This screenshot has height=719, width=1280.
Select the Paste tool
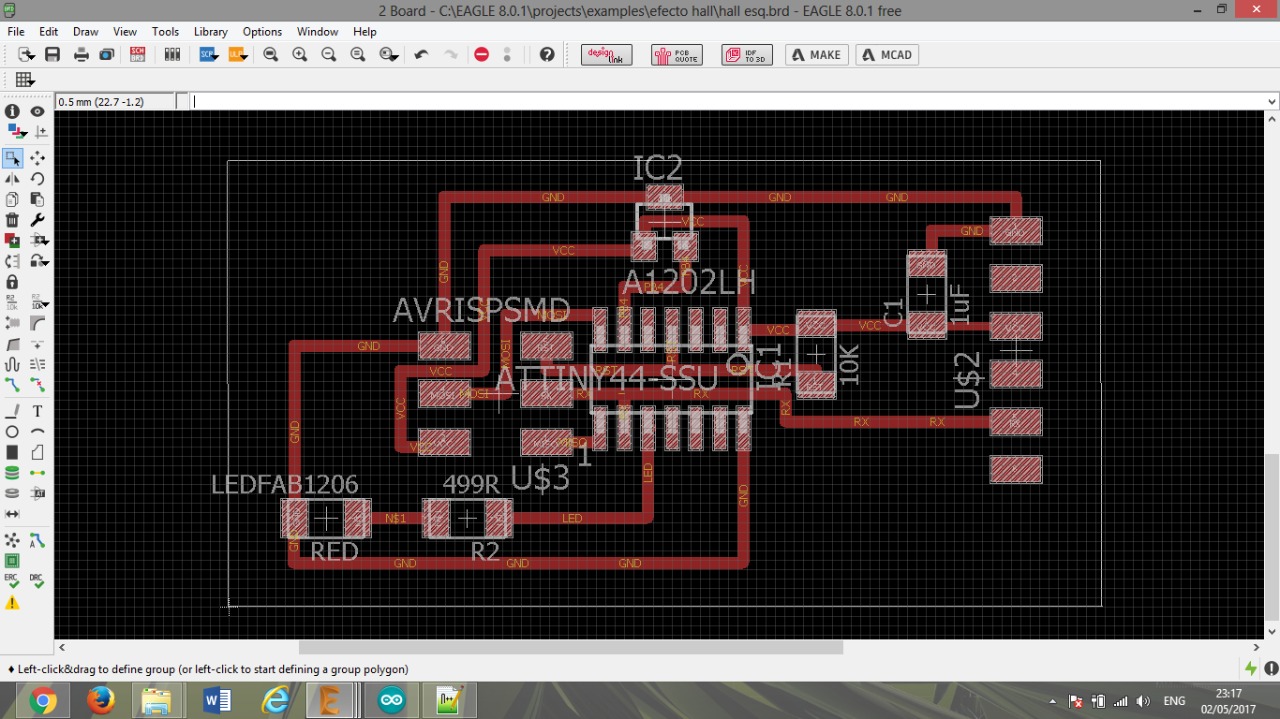(37, 199)
